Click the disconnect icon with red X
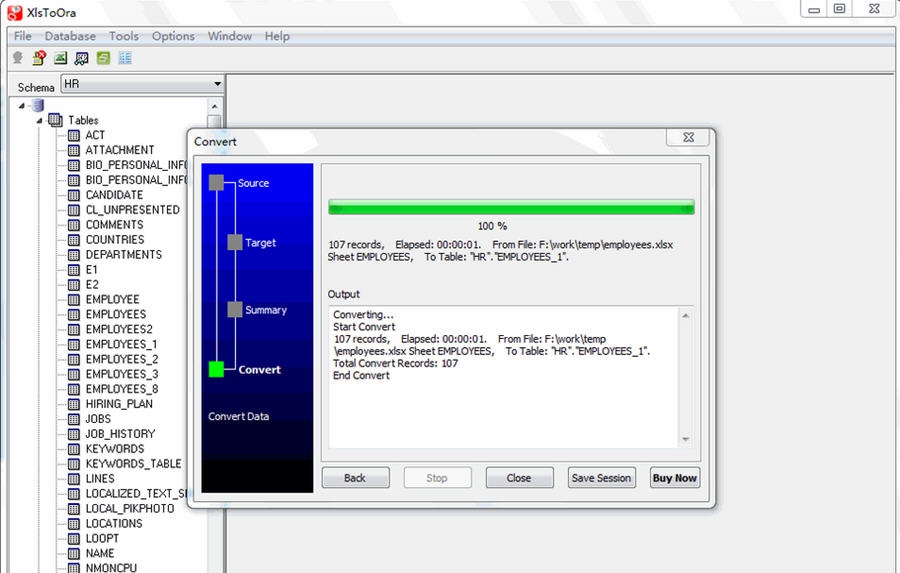Viewport: 900px width, 573px height. click(39, 57)
